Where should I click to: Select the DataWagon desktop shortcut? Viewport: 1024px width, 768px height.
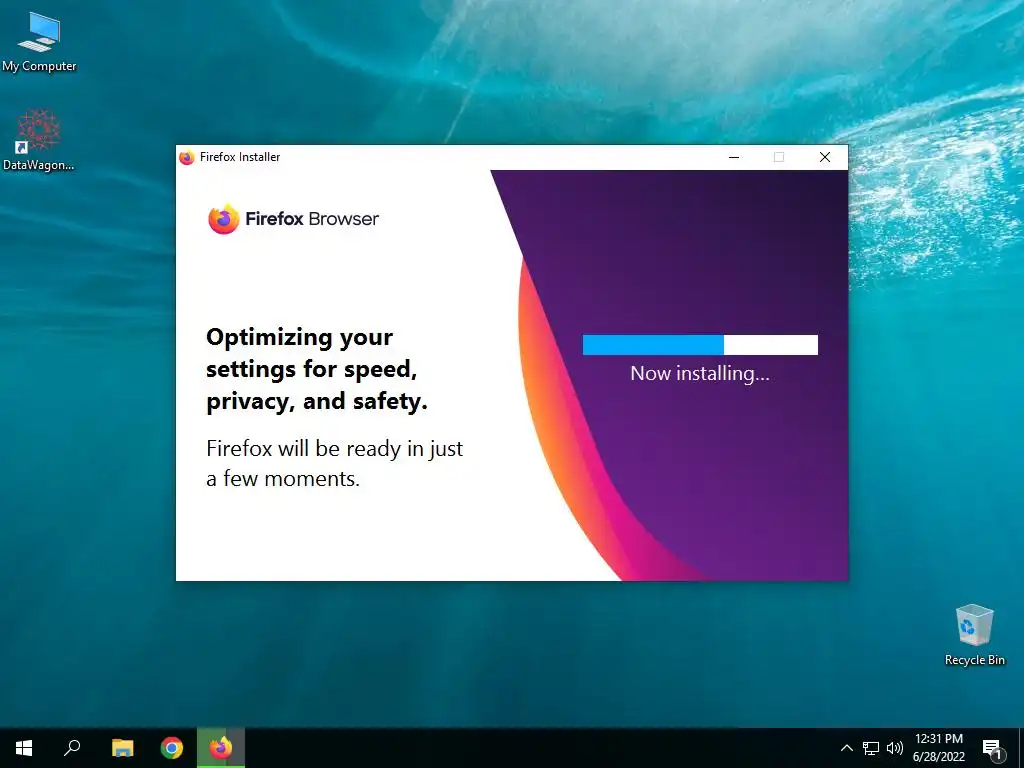39,140
